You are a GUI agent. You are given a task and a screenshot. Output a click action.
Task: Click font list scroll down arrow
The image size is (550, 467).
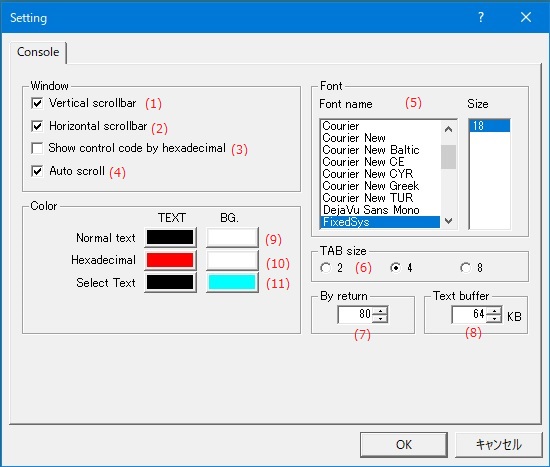pyautogui.click(x=448, y=220)
